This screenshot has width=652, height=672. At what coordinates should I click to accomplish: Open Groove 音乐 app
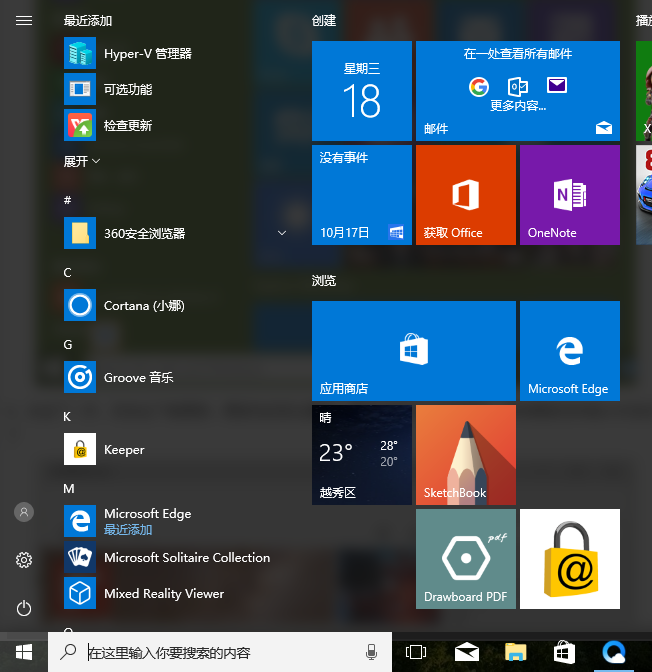pos(138,378)
